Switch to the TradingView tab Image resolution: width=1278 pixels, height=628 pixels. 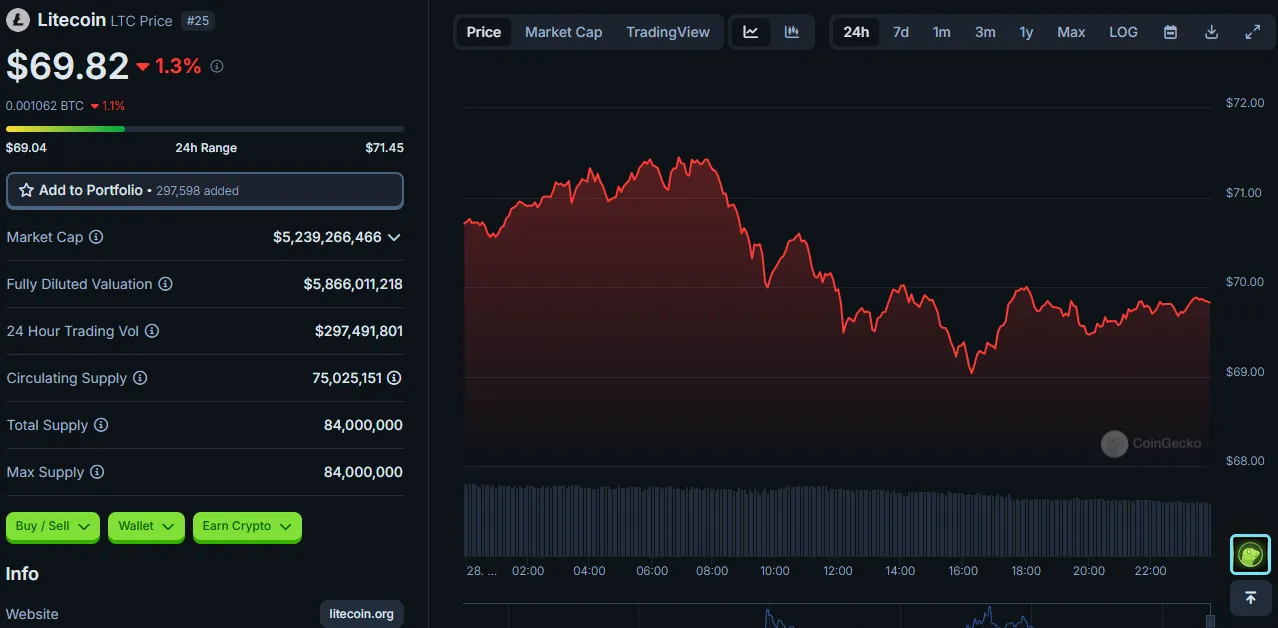coord(668,32)
